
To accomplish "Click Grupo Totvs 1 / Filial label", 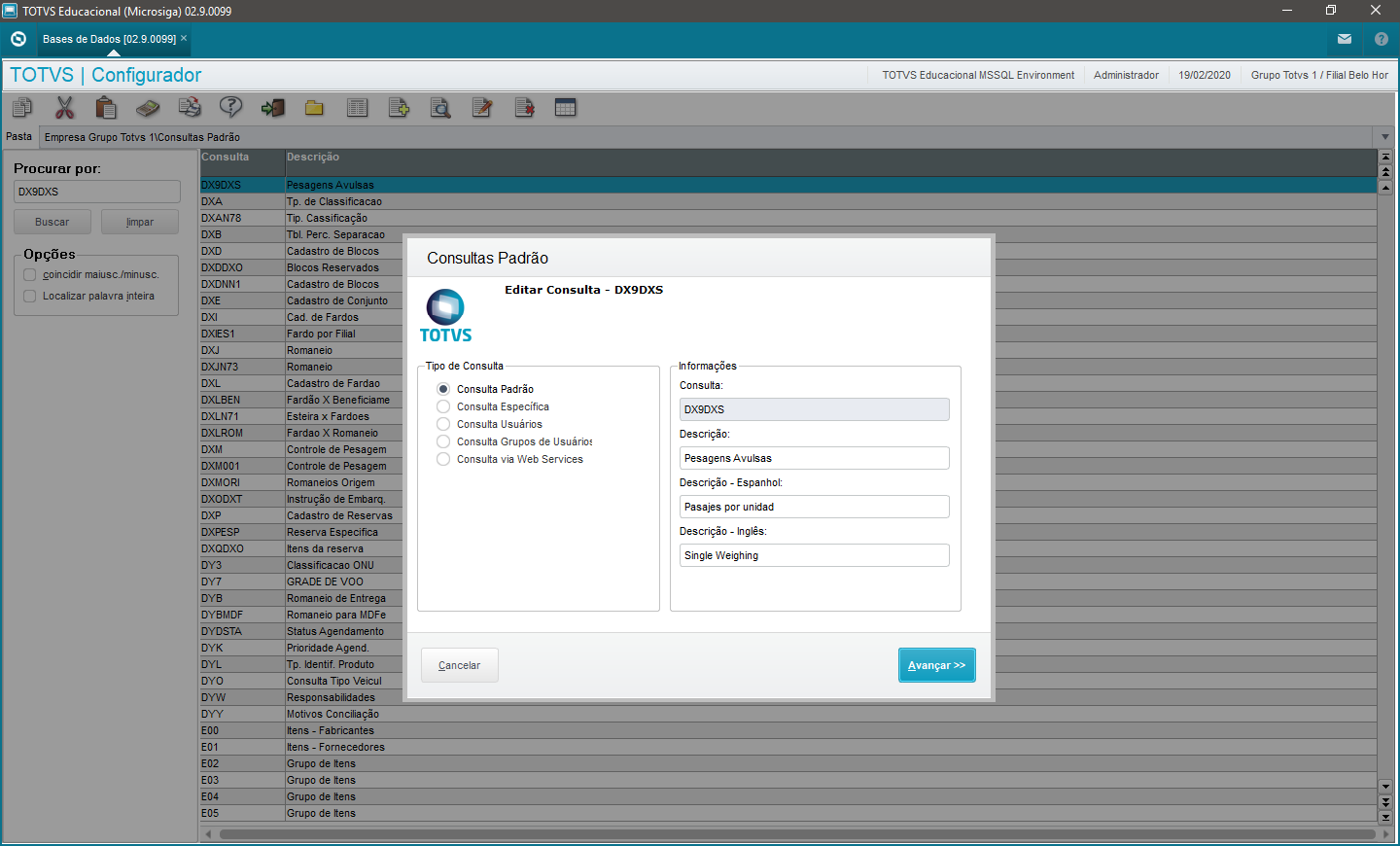I will (x=1319, y=75).
